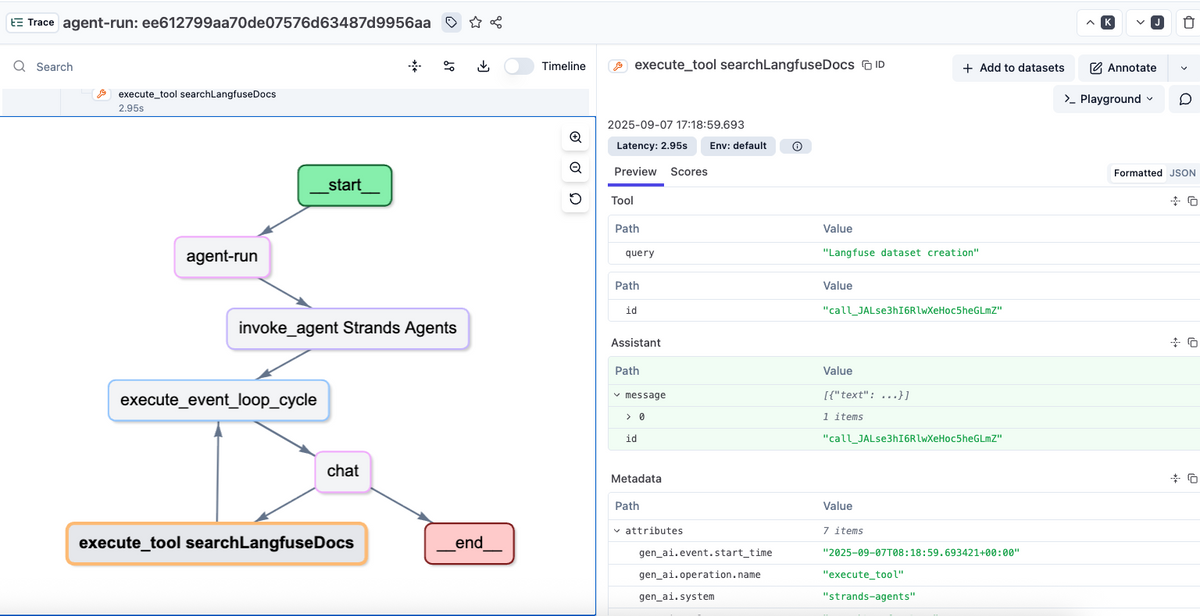
Task: Switch to the Scores tab
Action: pyautogui.click(x=689, y=172)
